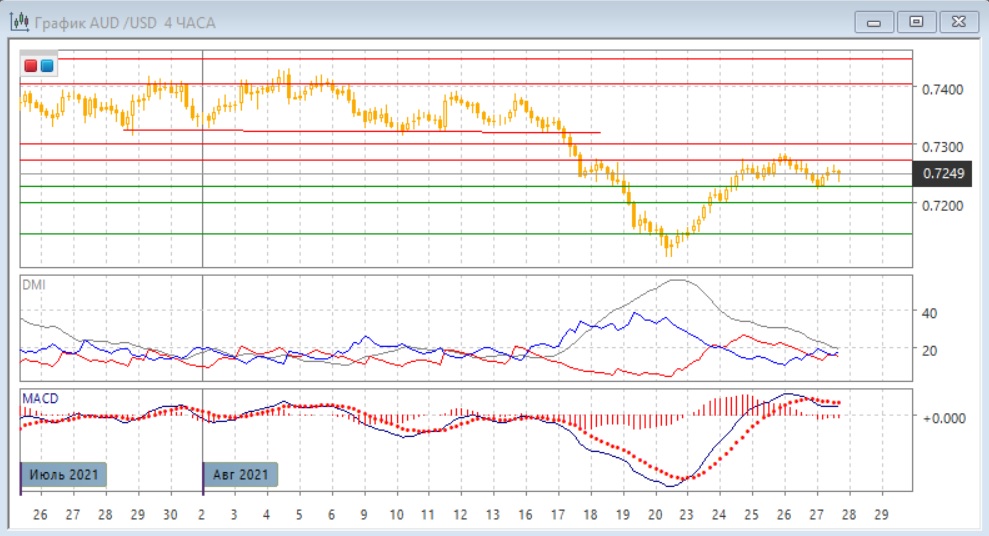
Task: Click the MACD indicator label
Action: [40, 398]
